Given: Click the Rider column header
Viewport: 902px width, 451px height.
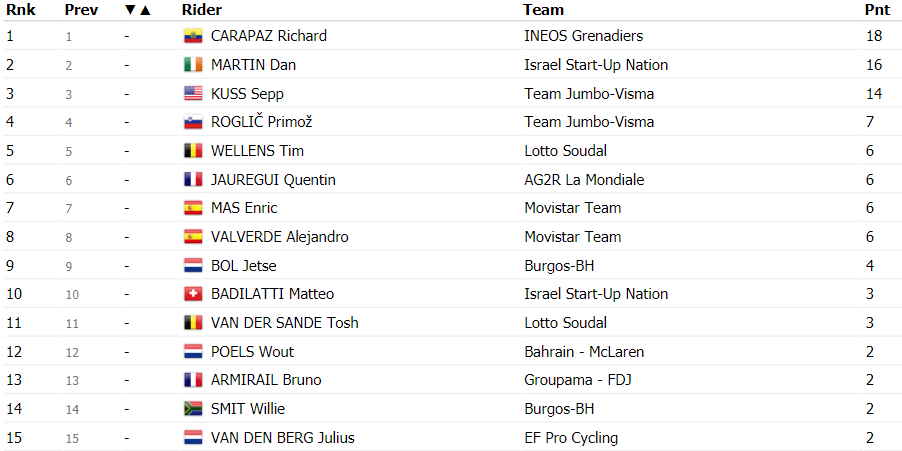Looking at the screenshot, I should pyautogui.click(x=201, y=10).
